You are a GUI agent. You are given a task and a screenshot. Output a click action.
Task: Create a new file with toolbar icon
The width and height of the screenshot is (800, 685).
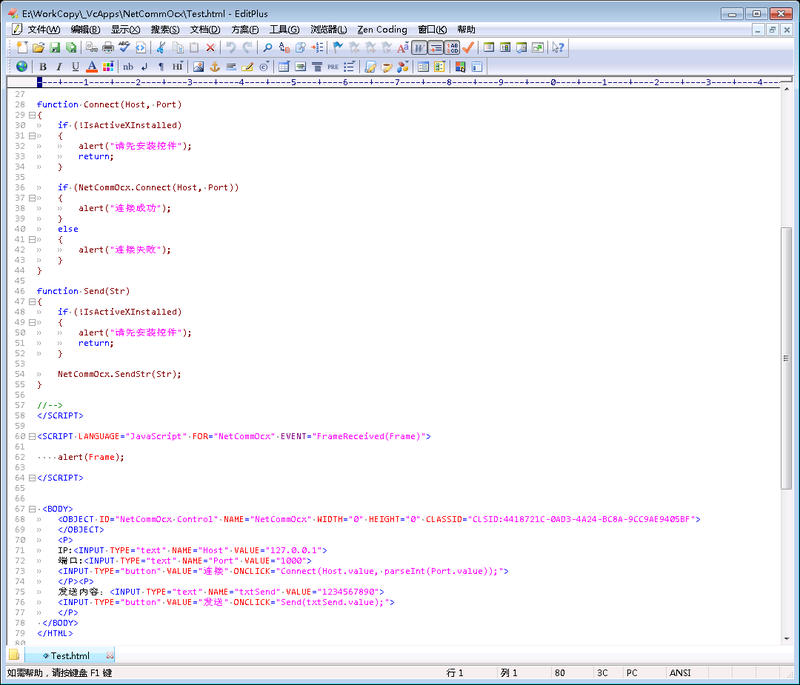point(21,48)
